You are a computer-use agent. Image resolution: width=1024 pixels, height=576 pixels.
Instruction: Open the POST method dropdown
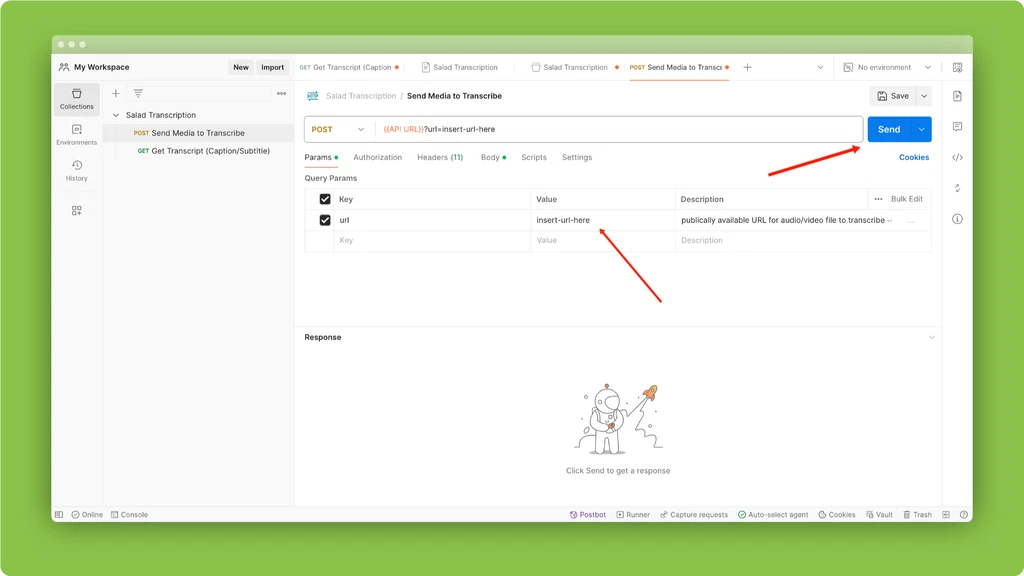pos(338,129)
